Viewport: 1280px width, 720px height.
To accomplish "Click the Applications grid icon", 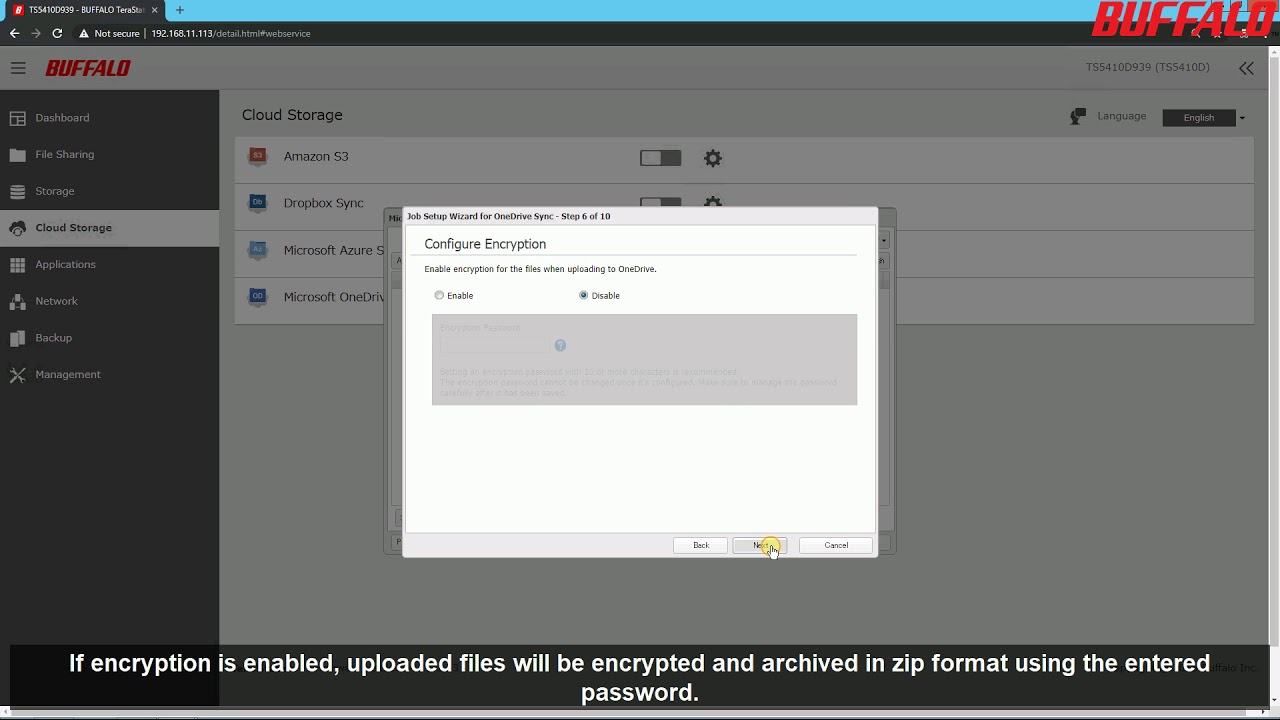I will (17, 265).
